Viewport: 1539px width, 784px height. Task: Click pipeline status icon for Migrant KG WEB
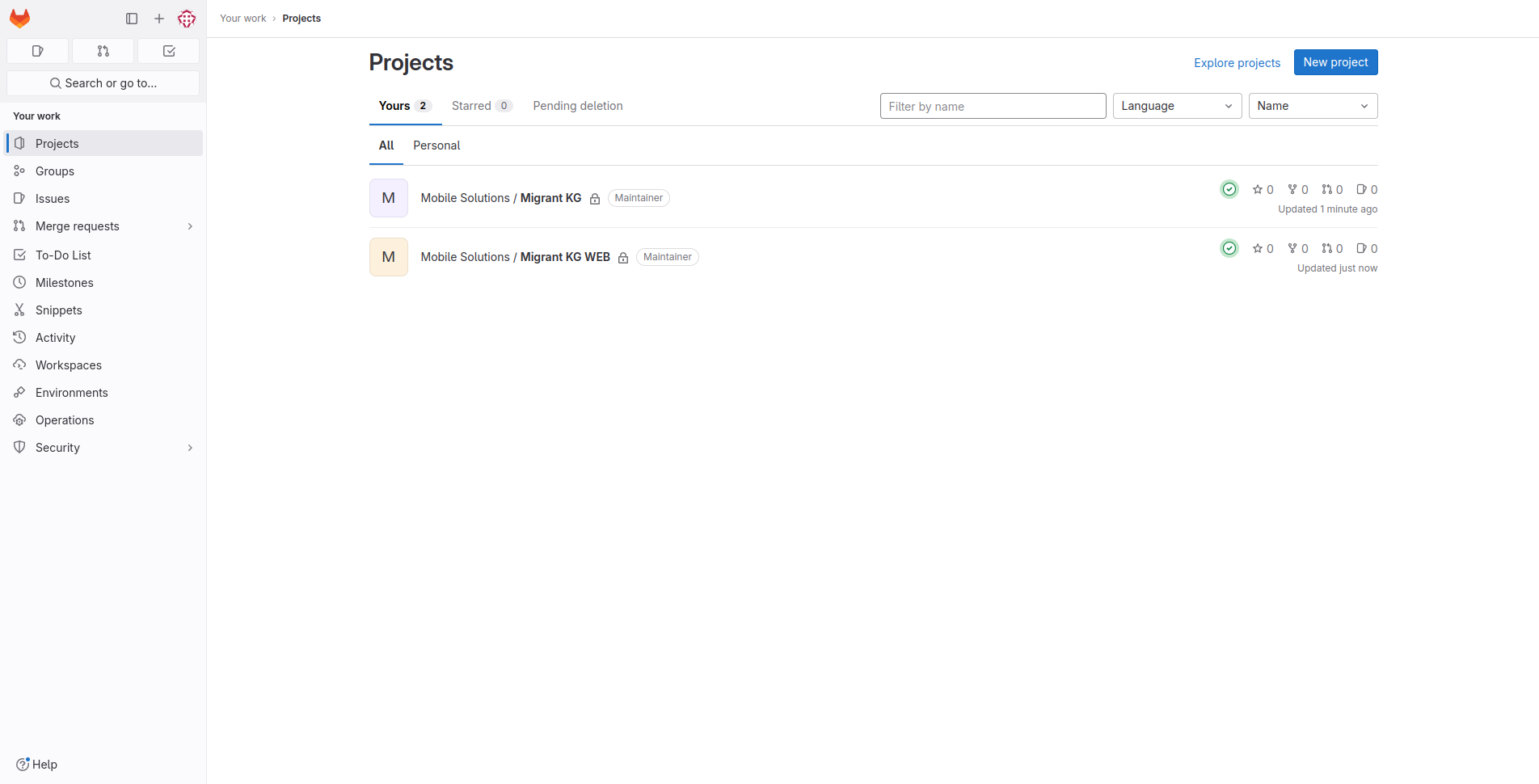click(x=1229, y=248)
